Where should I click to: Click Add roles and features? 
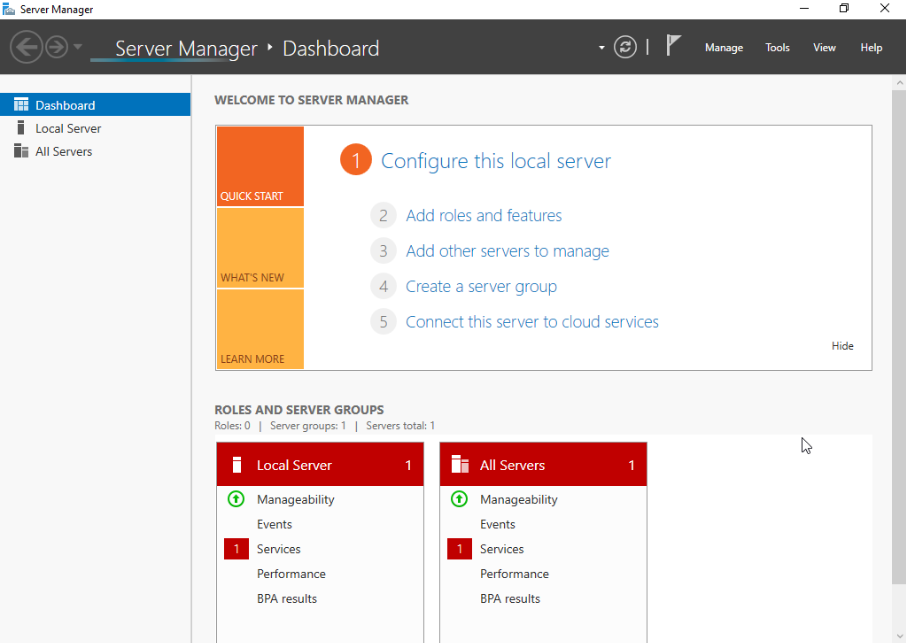(x=483, y=215)
